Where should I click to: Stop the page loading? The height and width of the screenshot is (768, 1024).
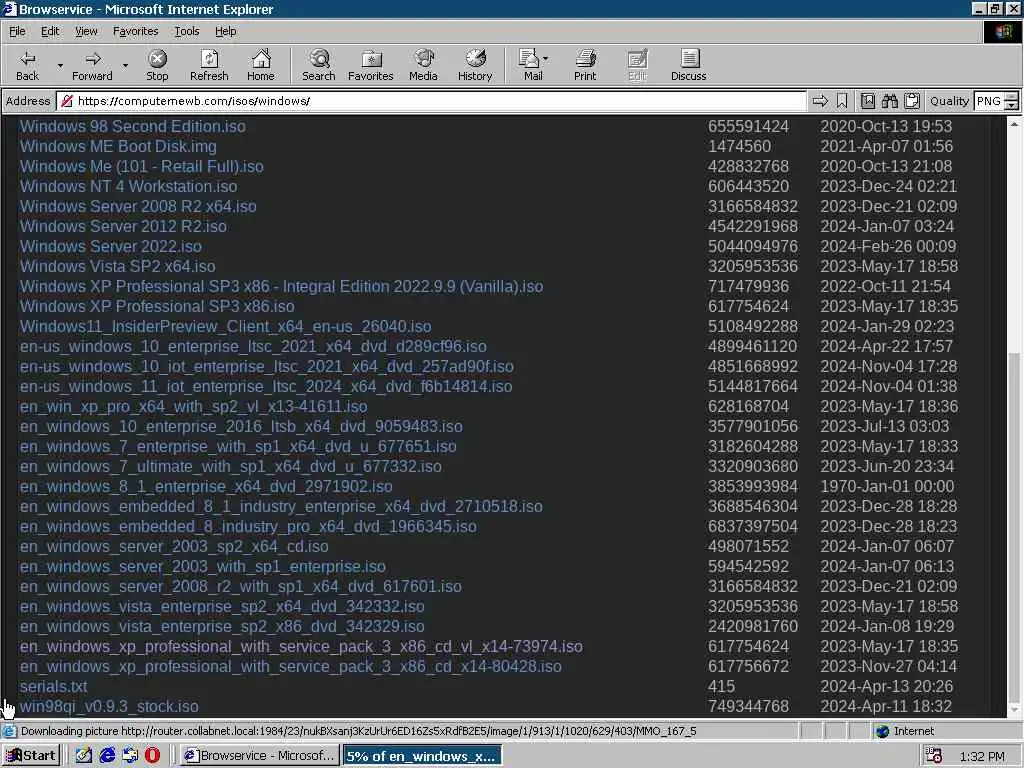[157, 65]
